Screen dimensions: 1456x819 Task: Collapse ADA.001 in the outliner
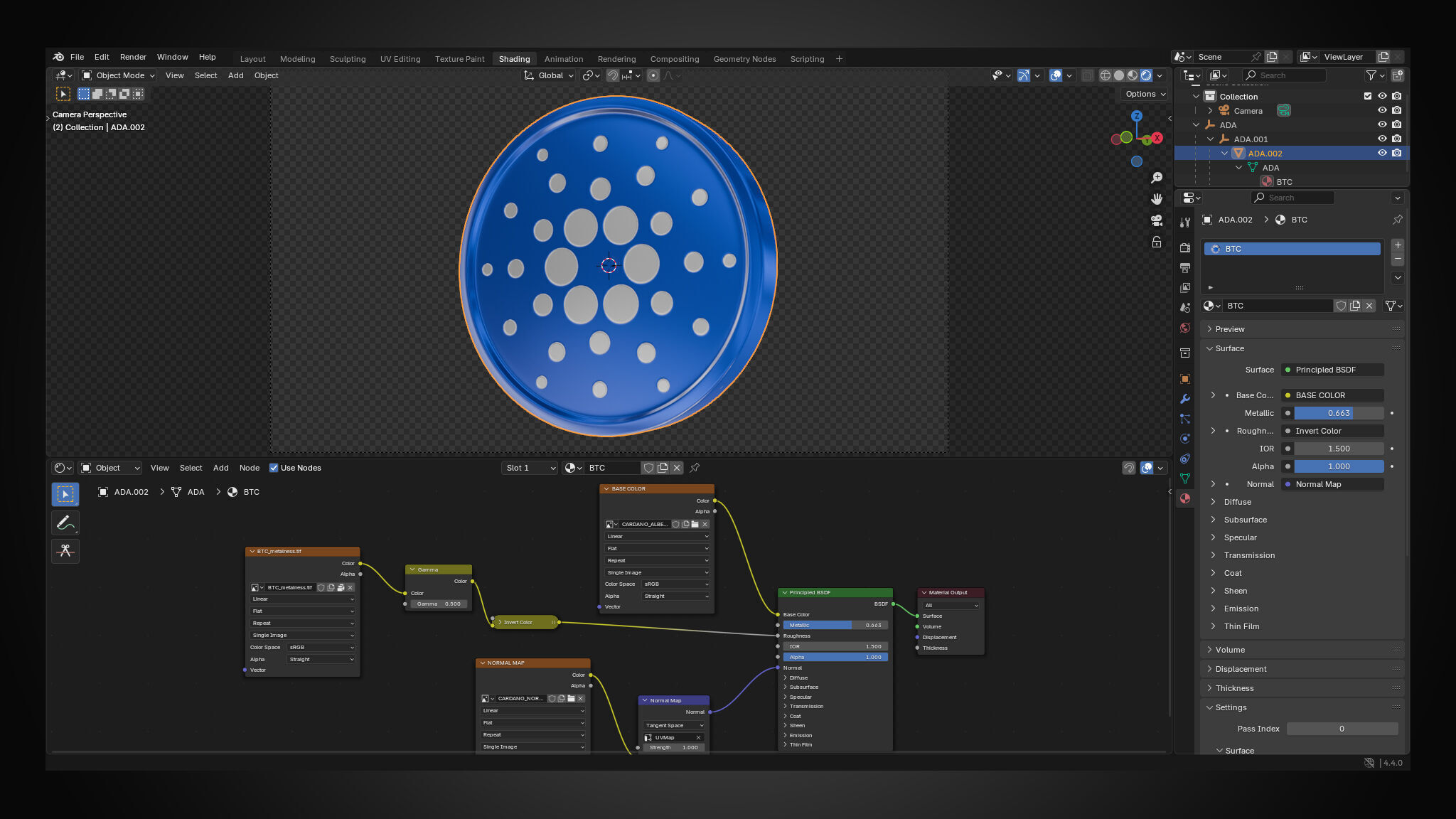[x=1210, y=139]
